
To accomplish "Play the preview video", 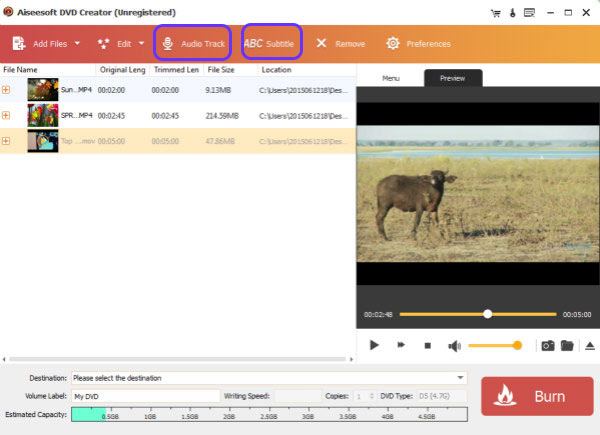I will (374, 345).
